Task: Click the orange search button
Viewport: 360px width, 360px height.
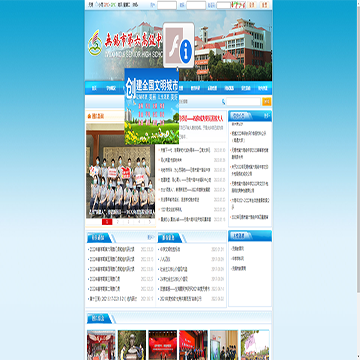Action: click(x=267, y=102)
